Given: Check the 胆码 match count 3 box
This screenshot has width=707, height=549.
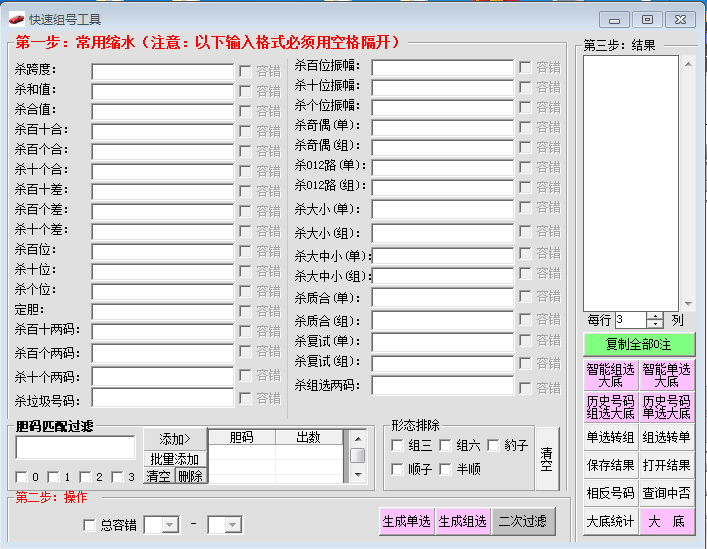Looking at the screenshot, I should pos(117,477).
